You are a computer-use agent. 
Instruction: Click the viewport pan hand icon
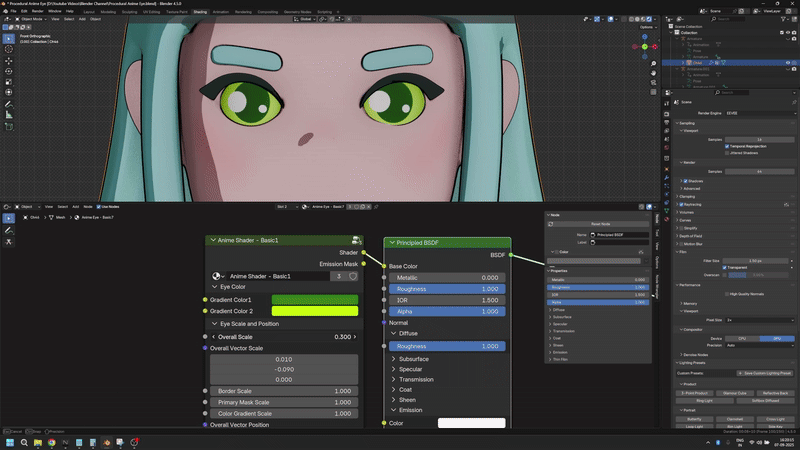click(x=653, y=73)
